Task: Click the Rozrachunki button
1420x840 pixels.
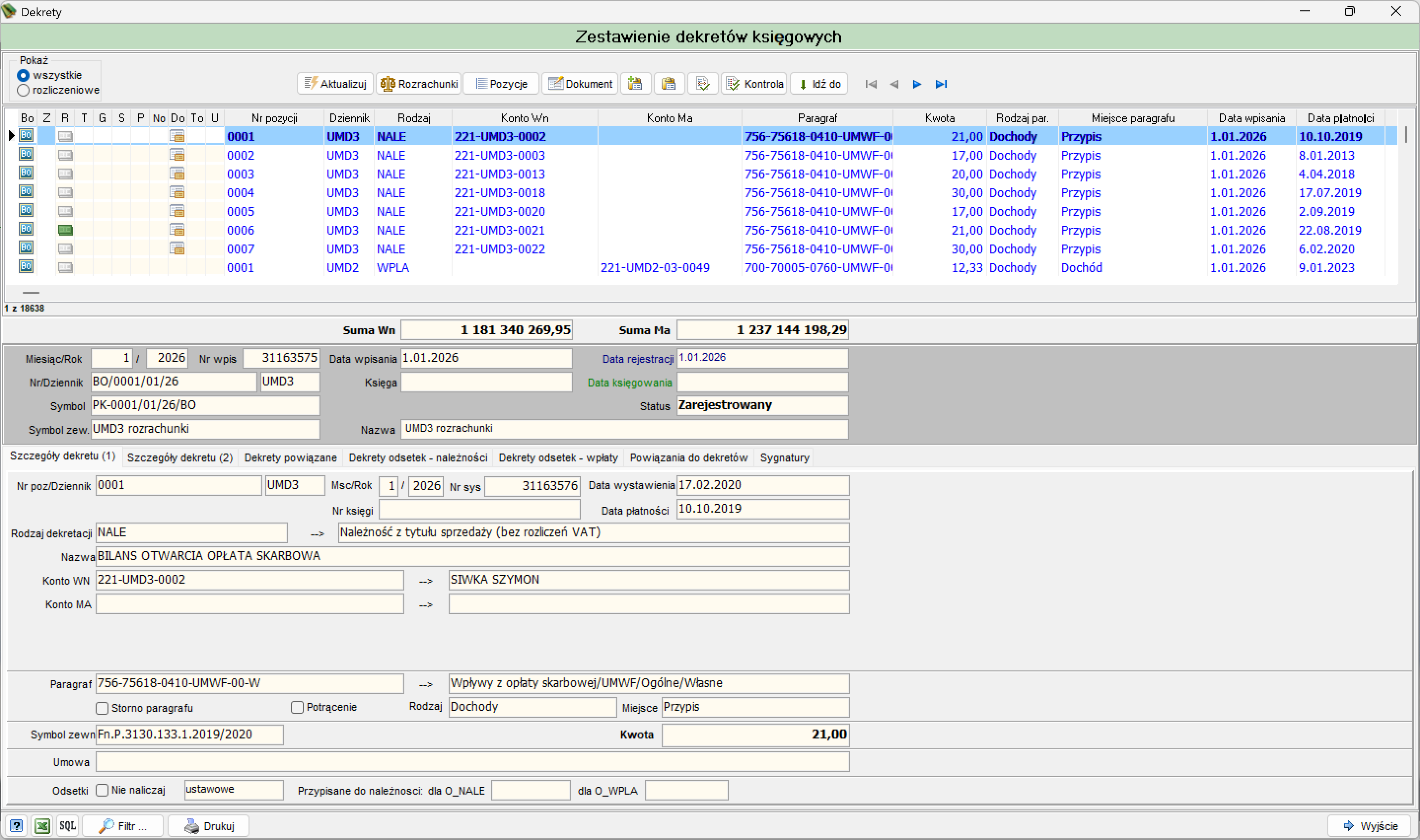Action: tap(420, 84)
